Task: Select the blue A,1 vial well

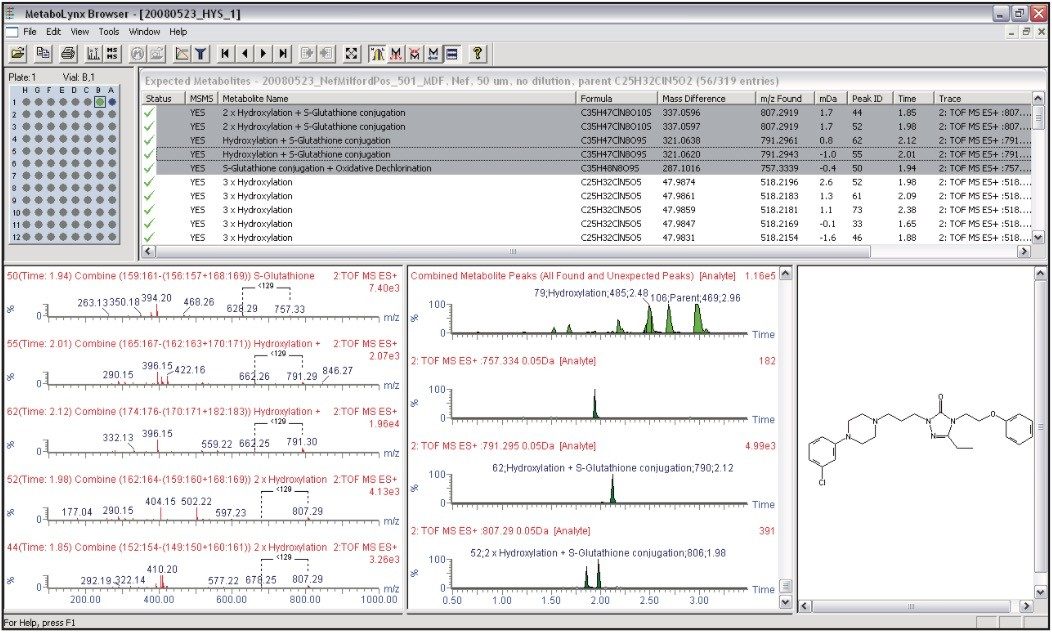Action: click(x=112, y=102)
